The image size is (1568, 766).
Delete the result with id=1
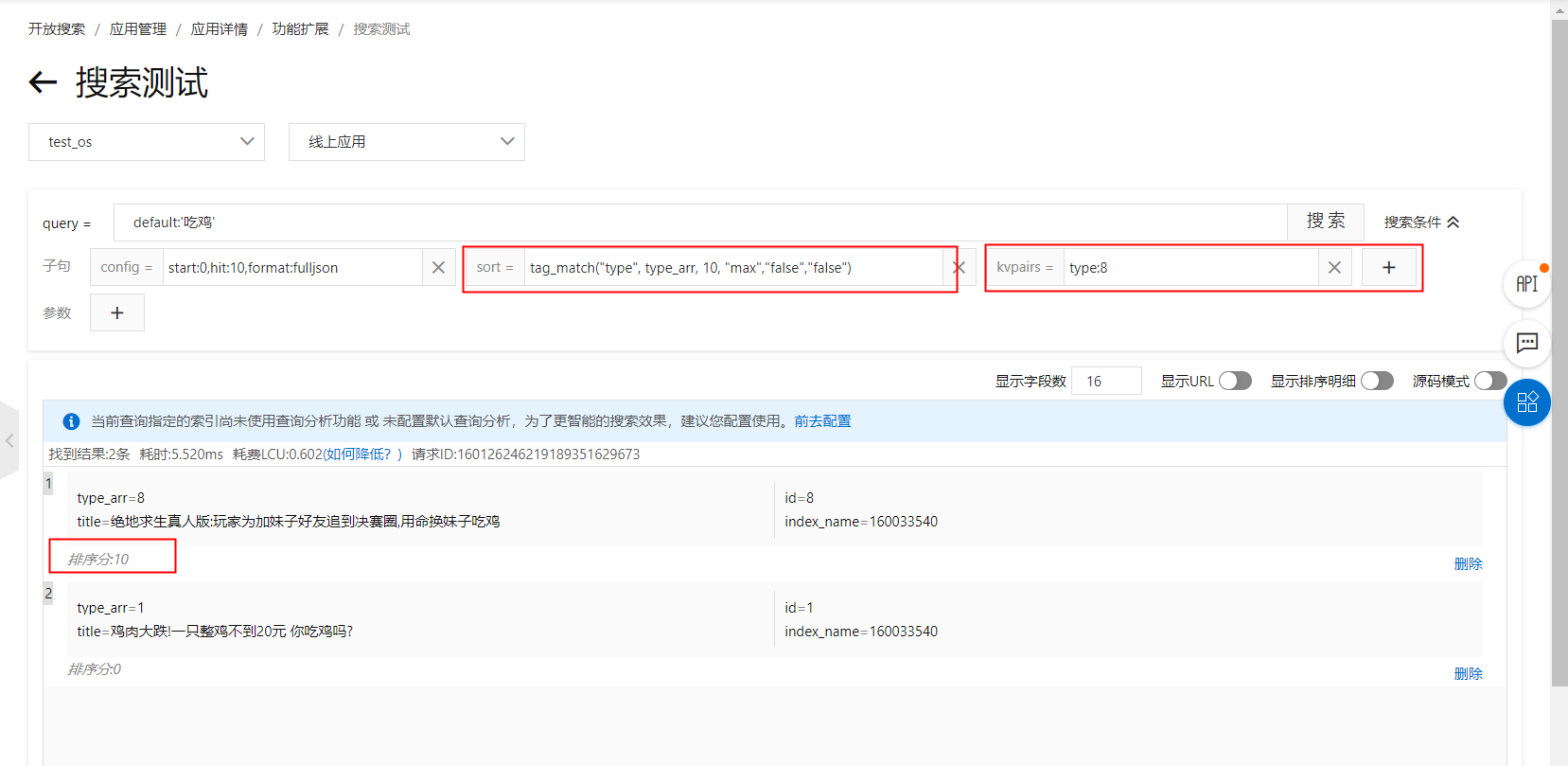point(1469,674)
